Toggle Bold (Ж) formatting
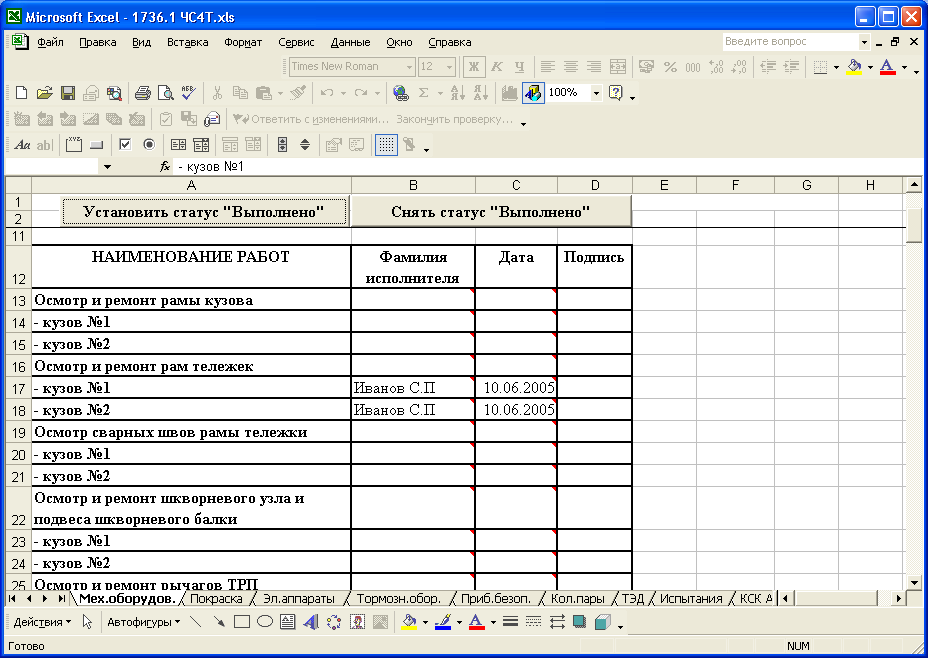 click(473, 67)
